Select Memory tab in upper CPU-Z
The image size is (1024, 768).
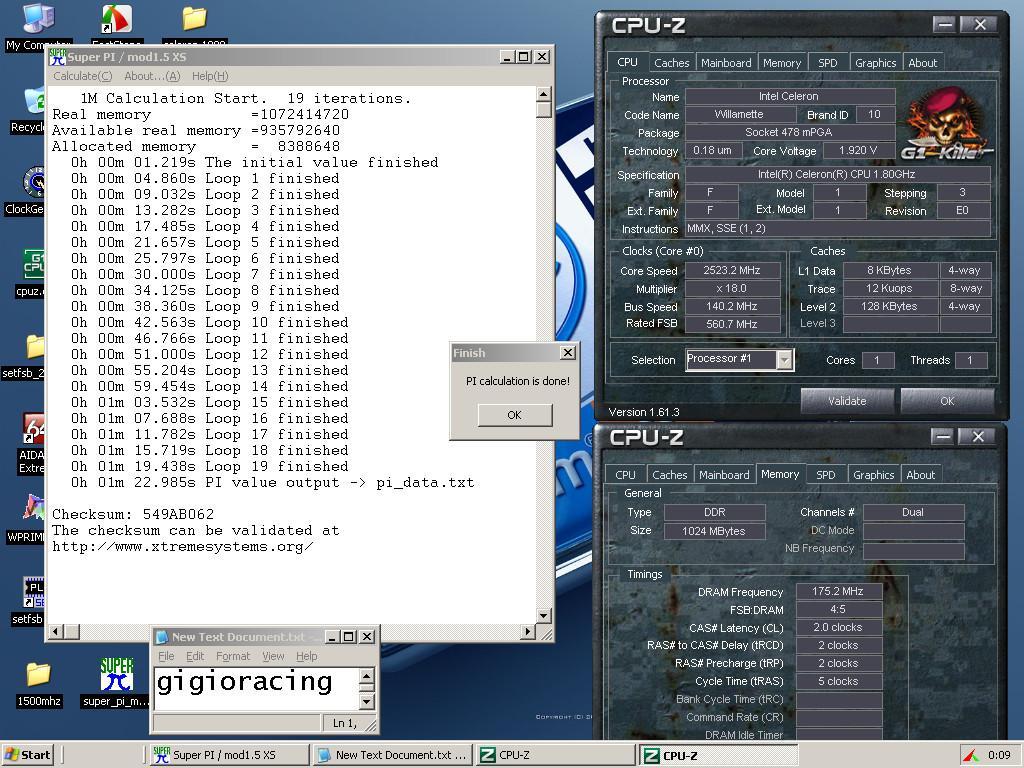pyautogui.click(x=782, y=63)
